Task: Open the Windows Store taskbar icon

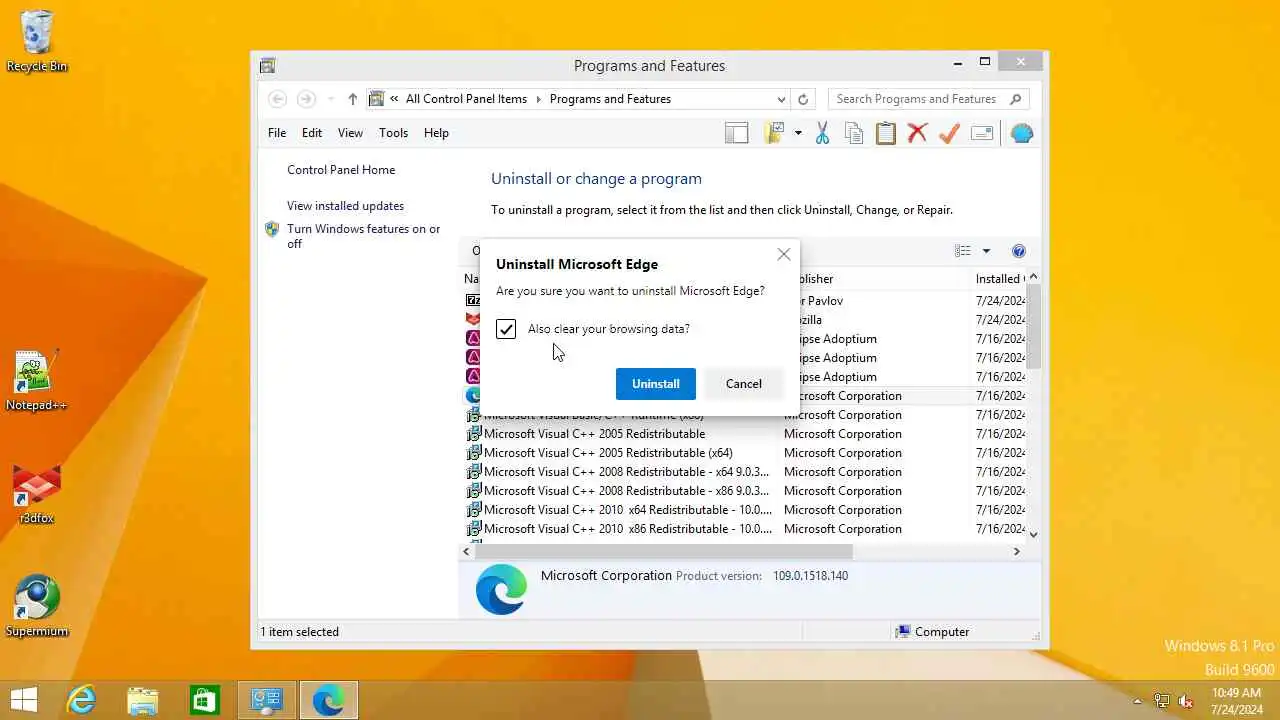Action: coord(204,700)
